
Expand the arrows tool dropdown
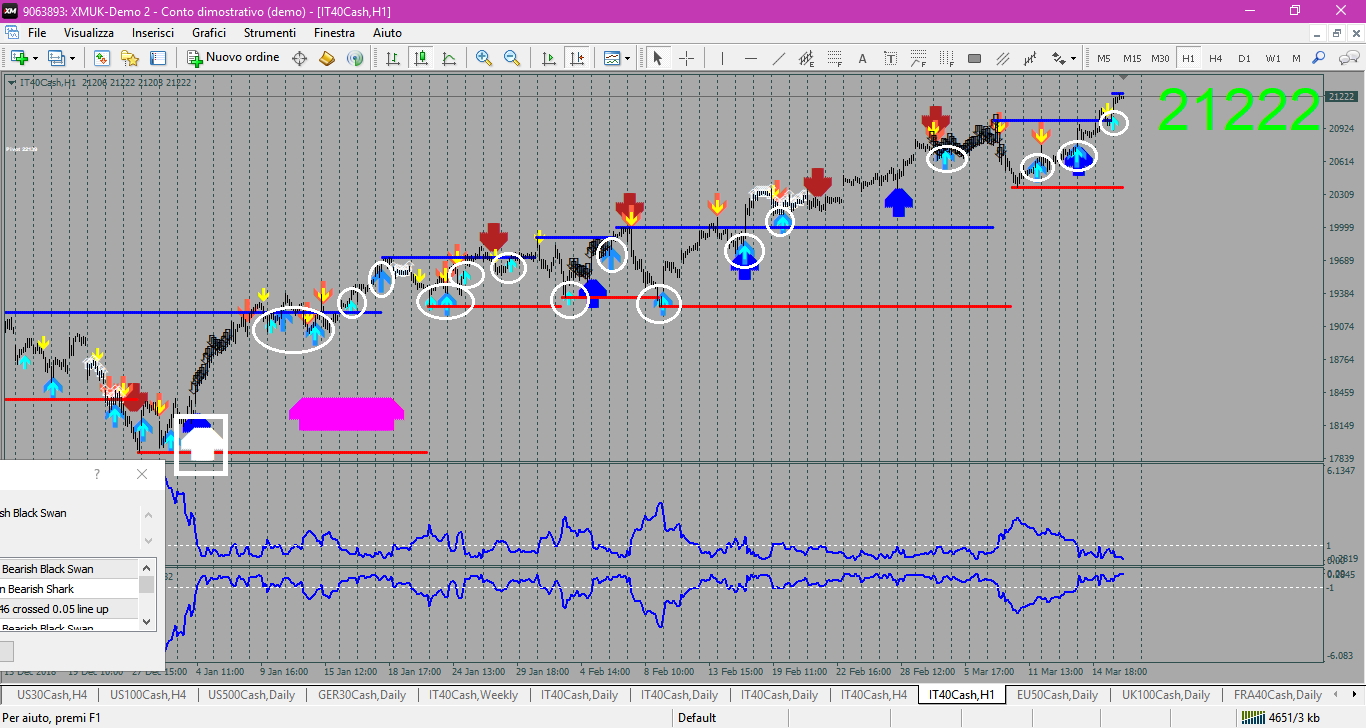pos(1073,58)
